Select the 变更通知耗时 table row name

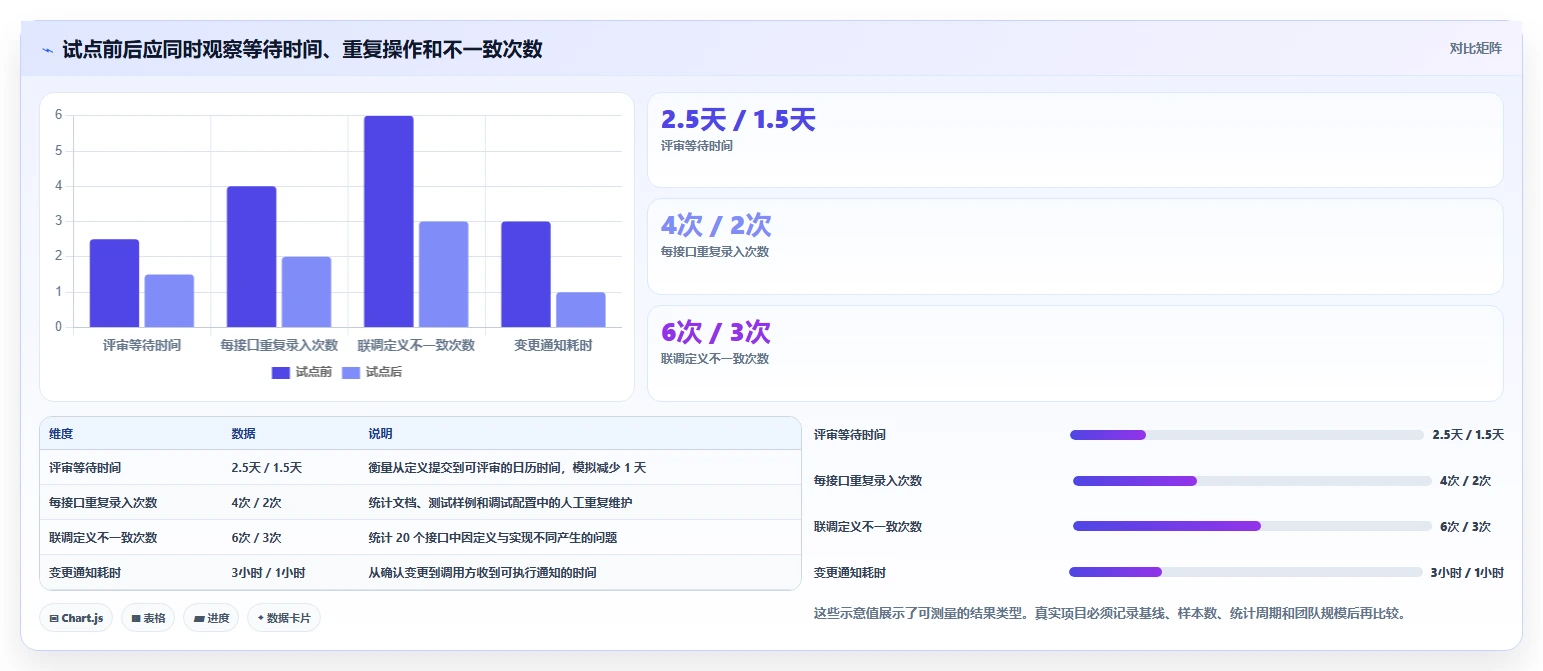(x=85, y=572)
